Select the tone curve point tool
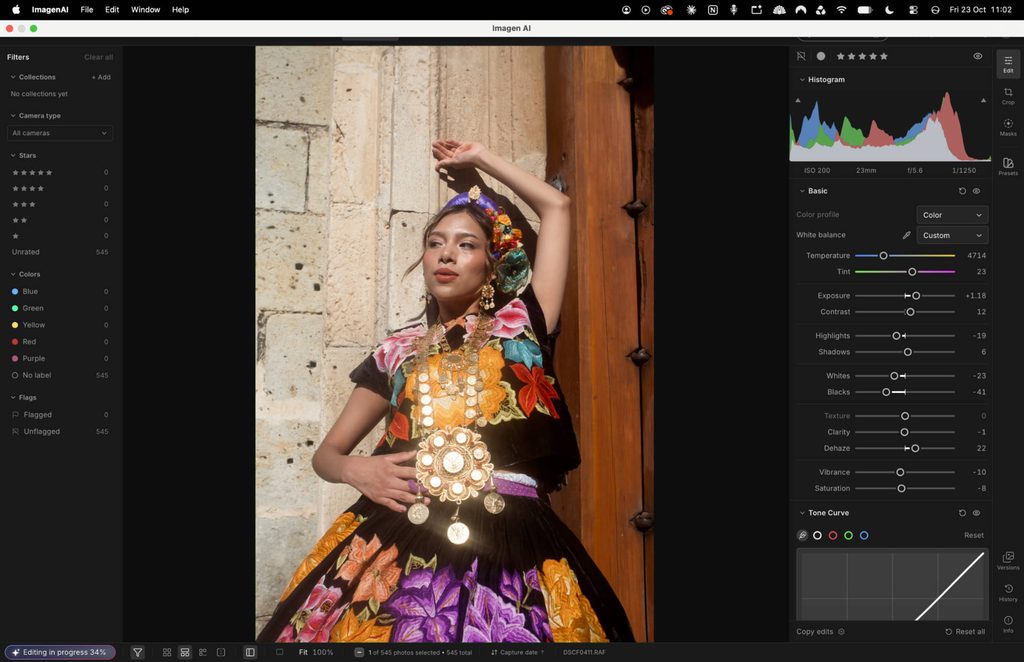This screenshot has height=662, width=1024. pos(803,535)
